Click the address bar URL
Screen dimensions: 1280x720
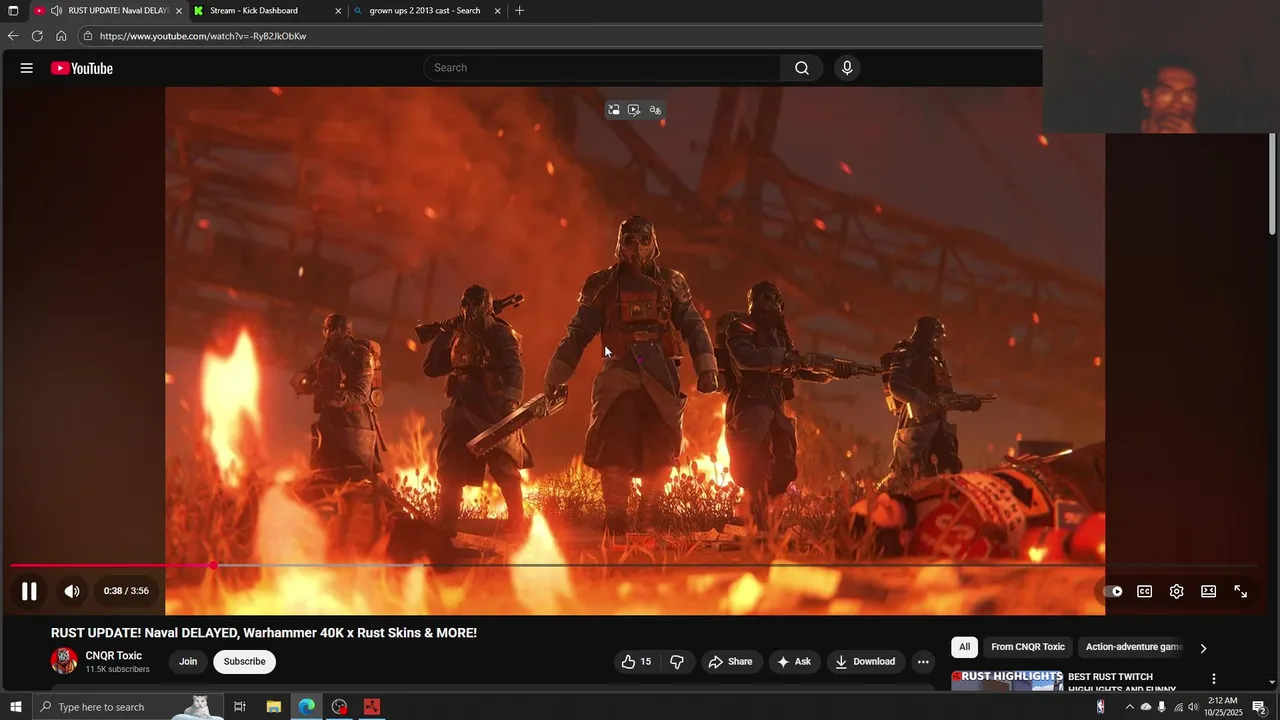pos(203,36)
